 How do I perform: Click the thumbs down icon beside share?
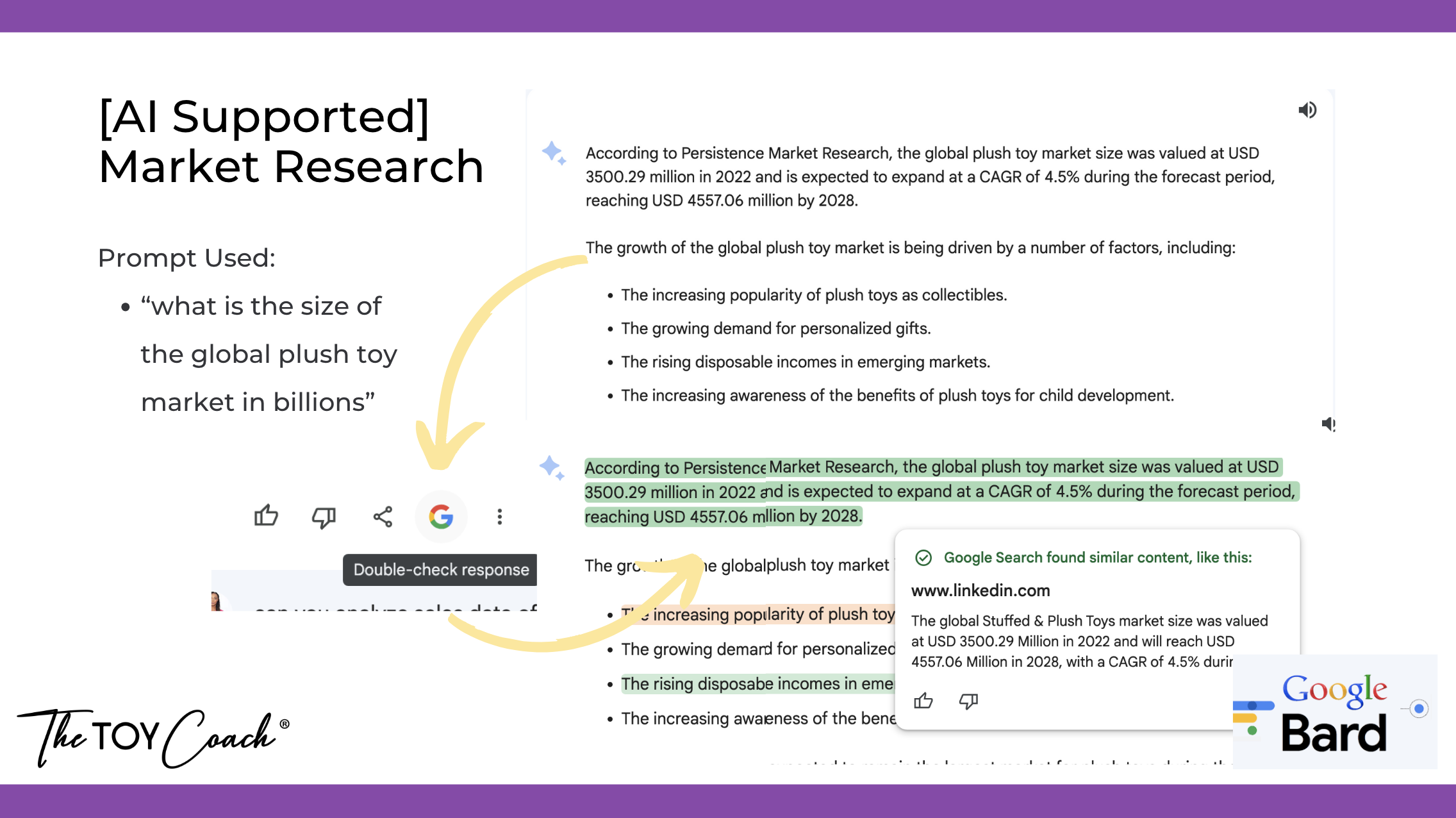point(324,517)
